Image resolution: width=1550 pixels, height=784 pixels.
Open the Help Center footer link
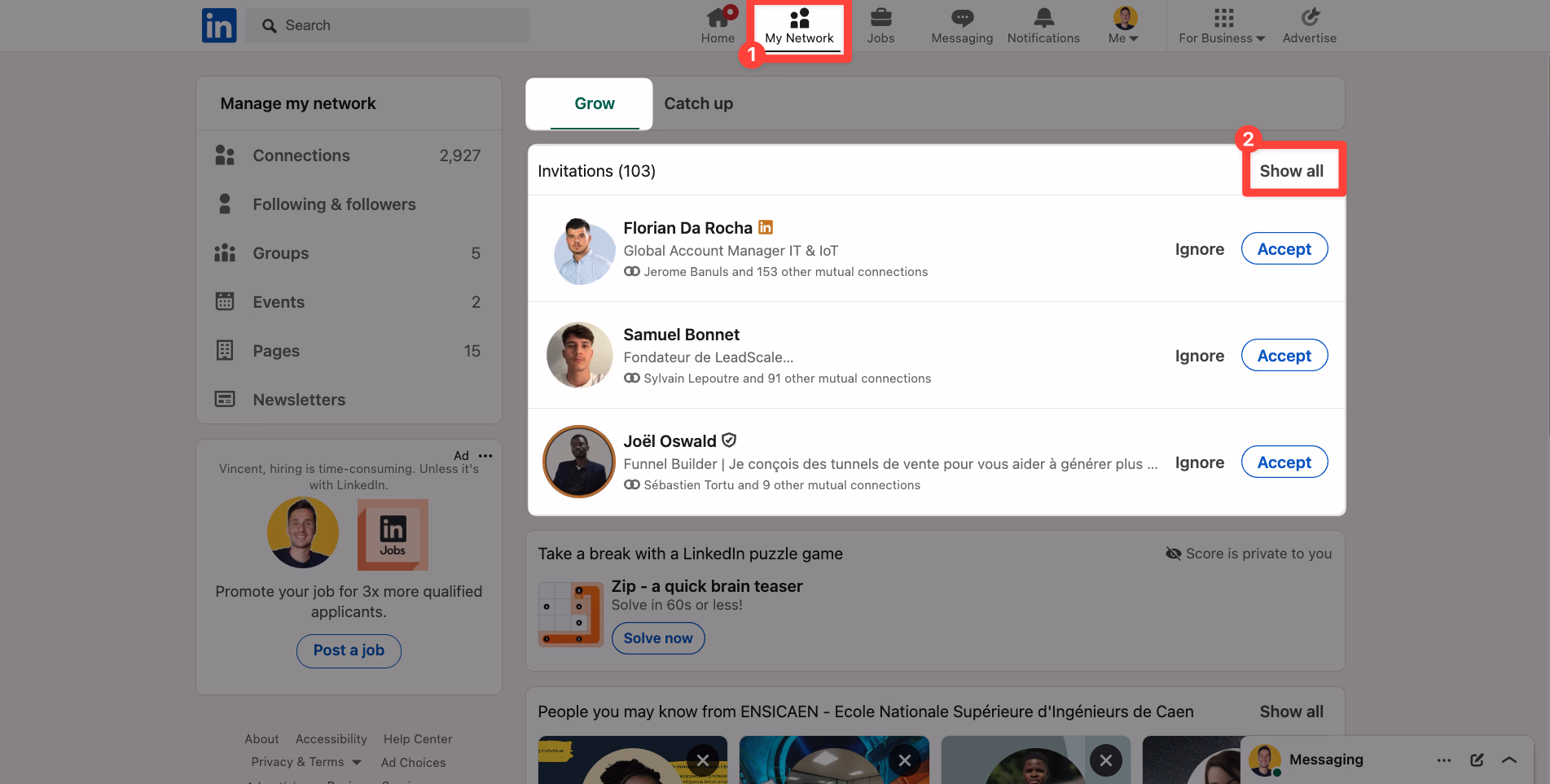(418, 739)
